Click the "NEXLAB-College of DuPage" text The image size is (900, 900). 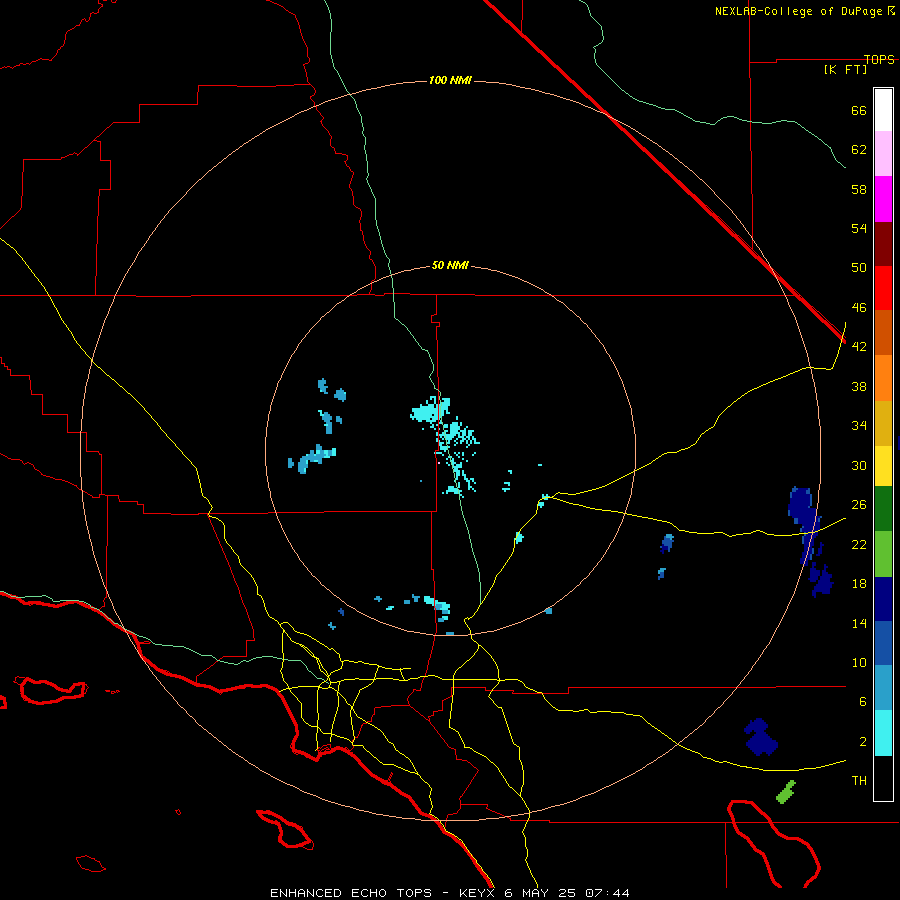[x=800, y=11]
